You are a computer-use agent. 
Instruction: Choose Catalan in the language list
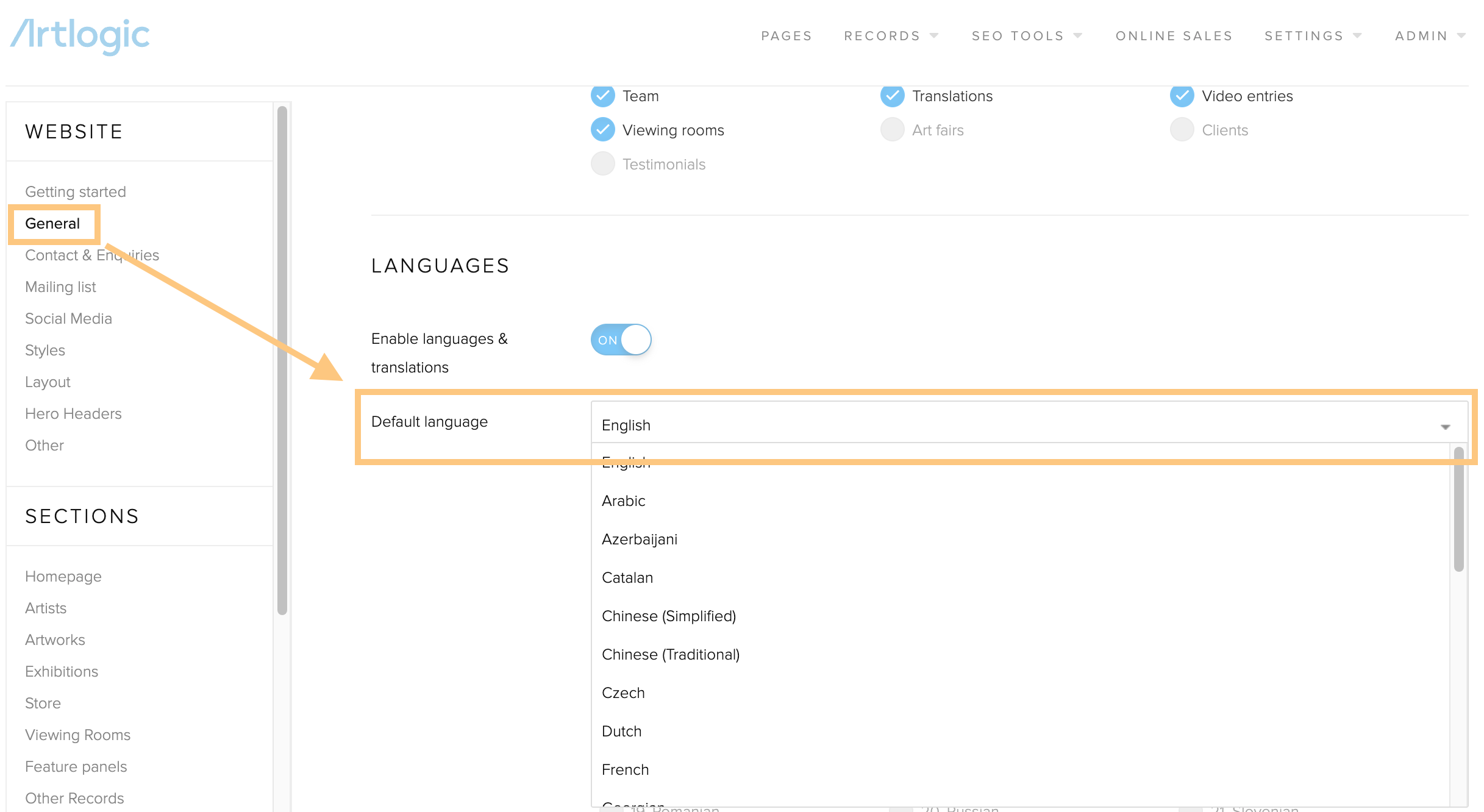pos(627,577)
